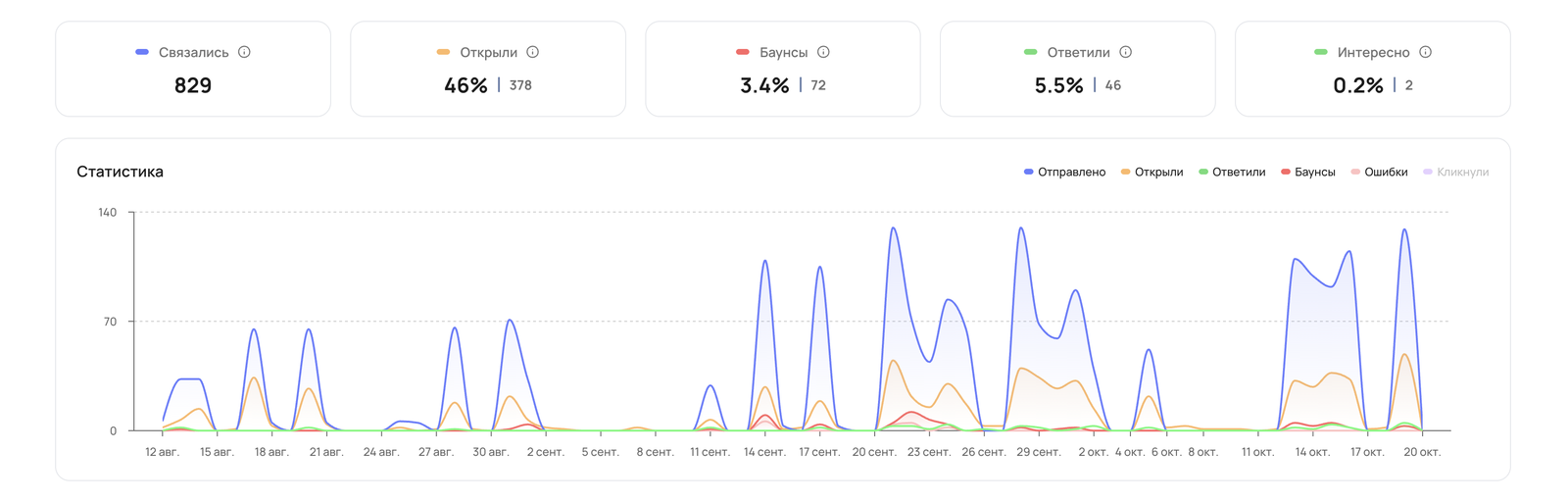Click info icon beside Ответили
Screen dimensions: 1568x501
[x=1125, y=52]
